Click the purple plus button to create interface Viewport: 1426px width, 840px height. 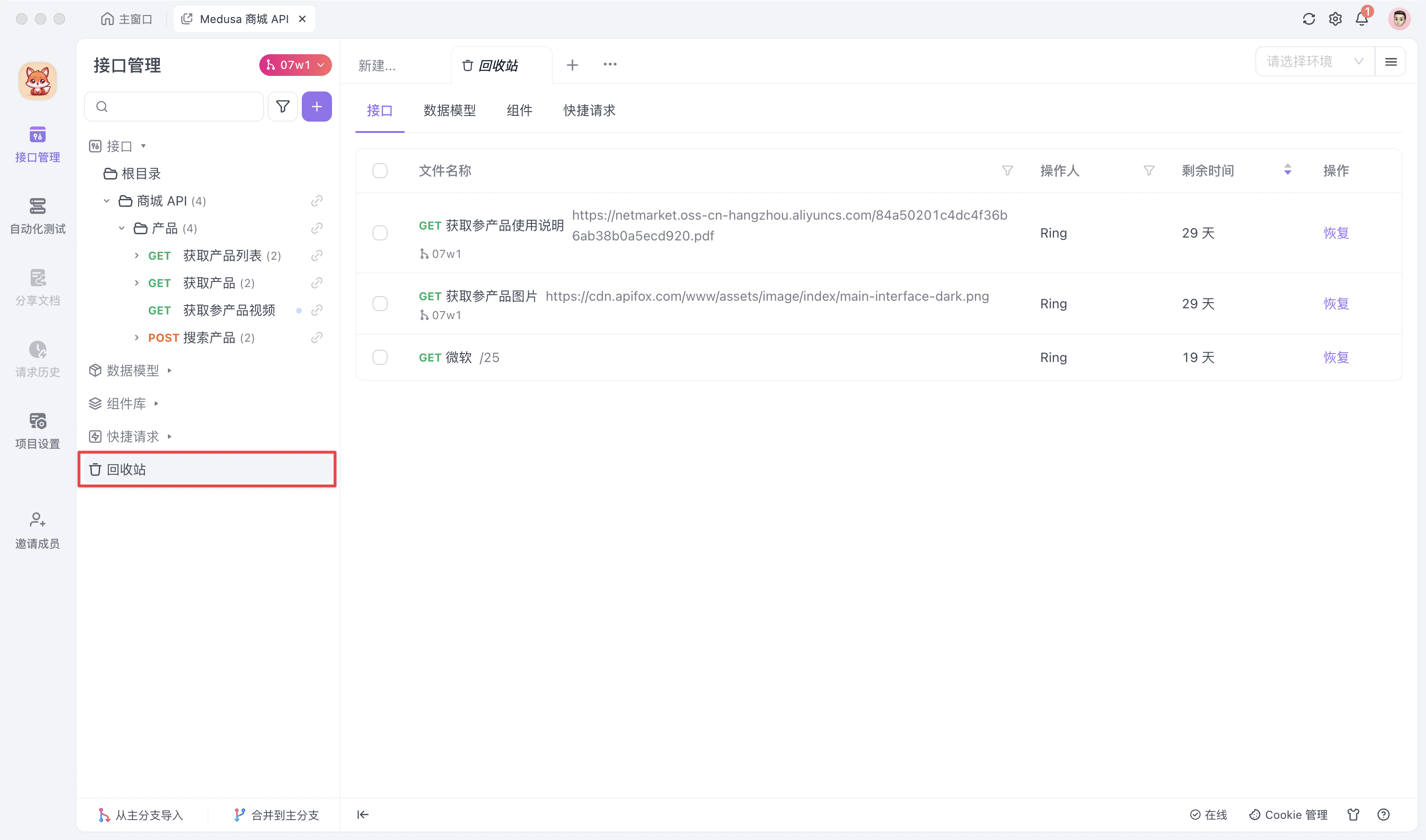(x=316, y=106)
